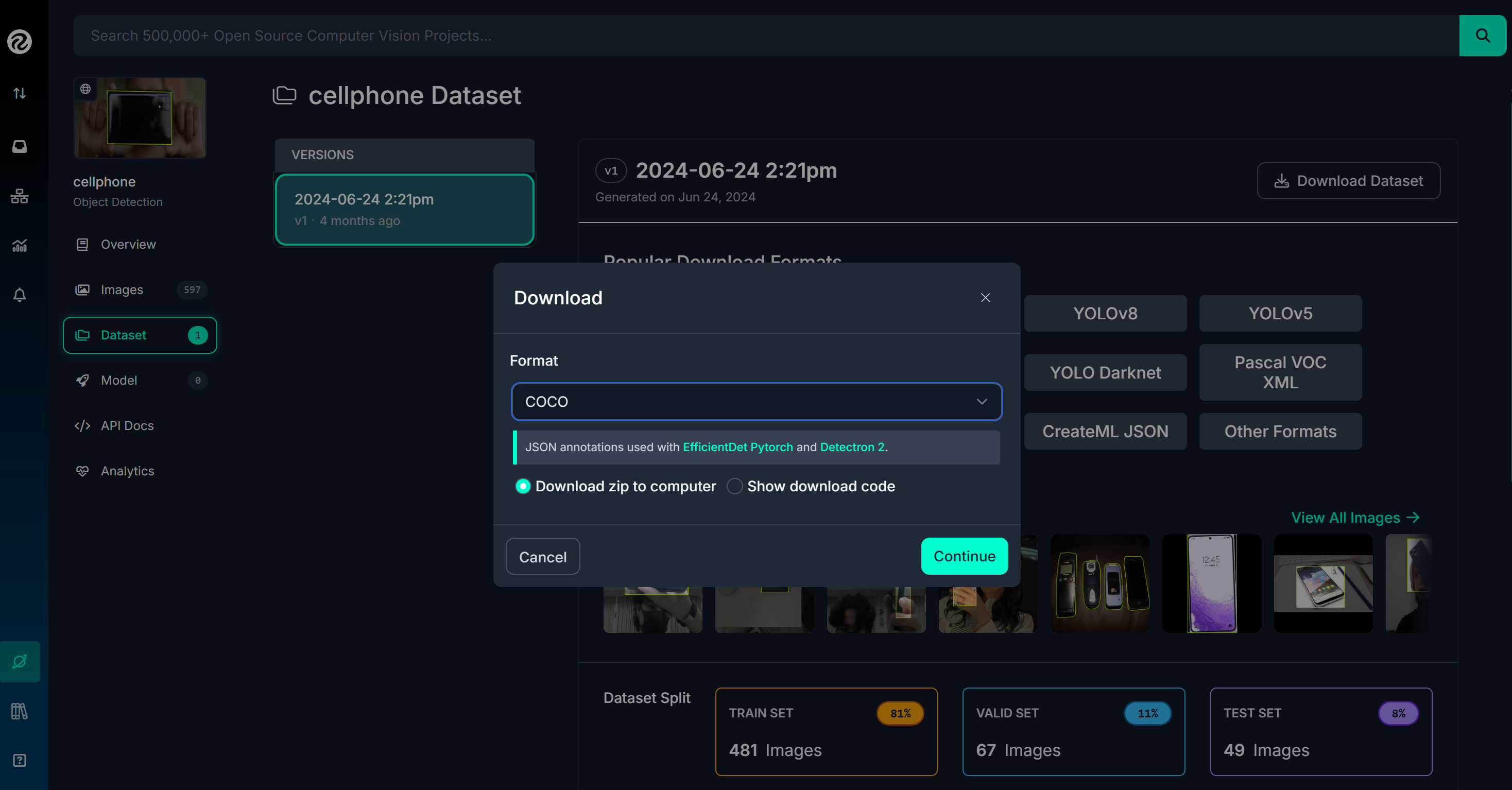
Task: Open the thumbnail with four old phones
Action: [1099, 583]
